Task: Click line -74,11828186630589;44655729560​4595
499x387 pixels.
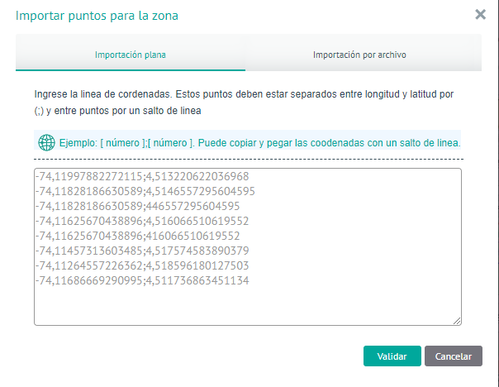Action: [137, 206]
